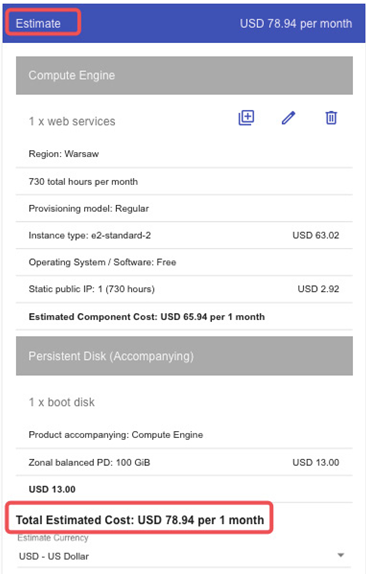366x576 pixels.
Task: Click Instance type: e2-standard-2 row
Action: pos(184,235)
